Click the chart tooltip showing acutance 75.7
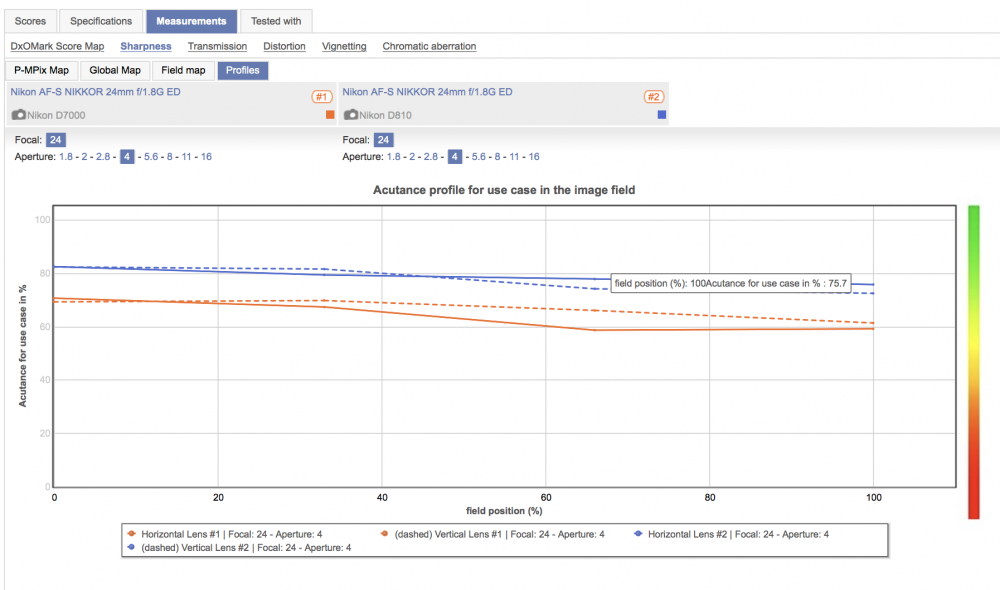1000x590 pixels. pyautogui.click(x=731, y=283)
